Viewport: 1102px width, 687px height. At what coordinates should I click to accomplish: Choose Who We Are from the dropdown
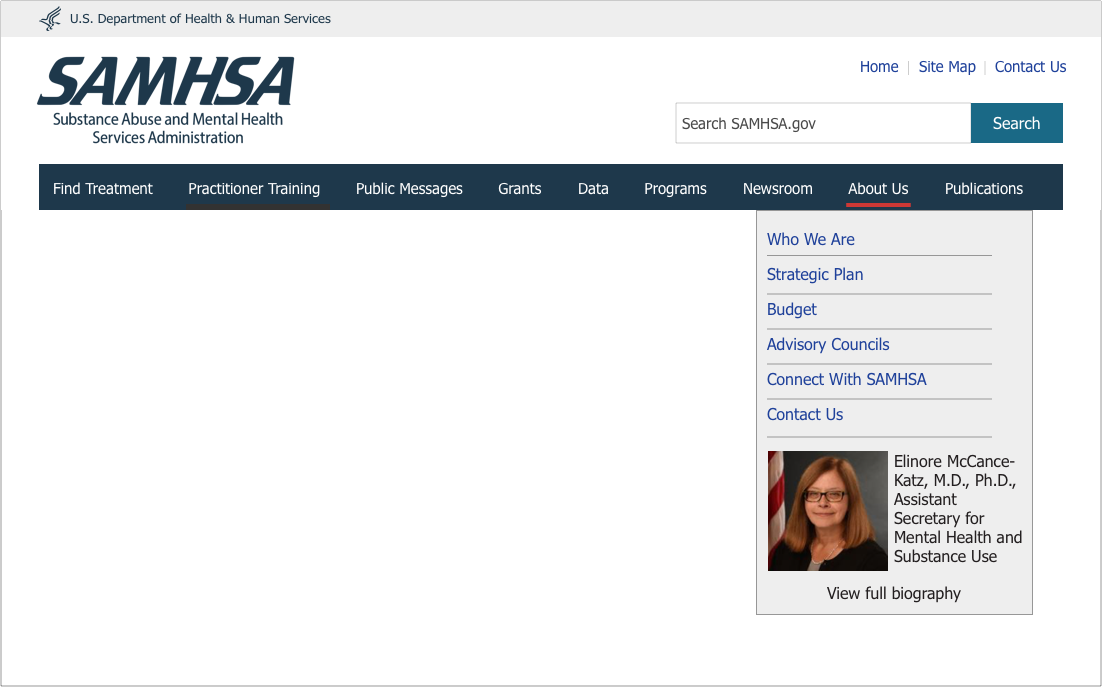pos(810,239)
